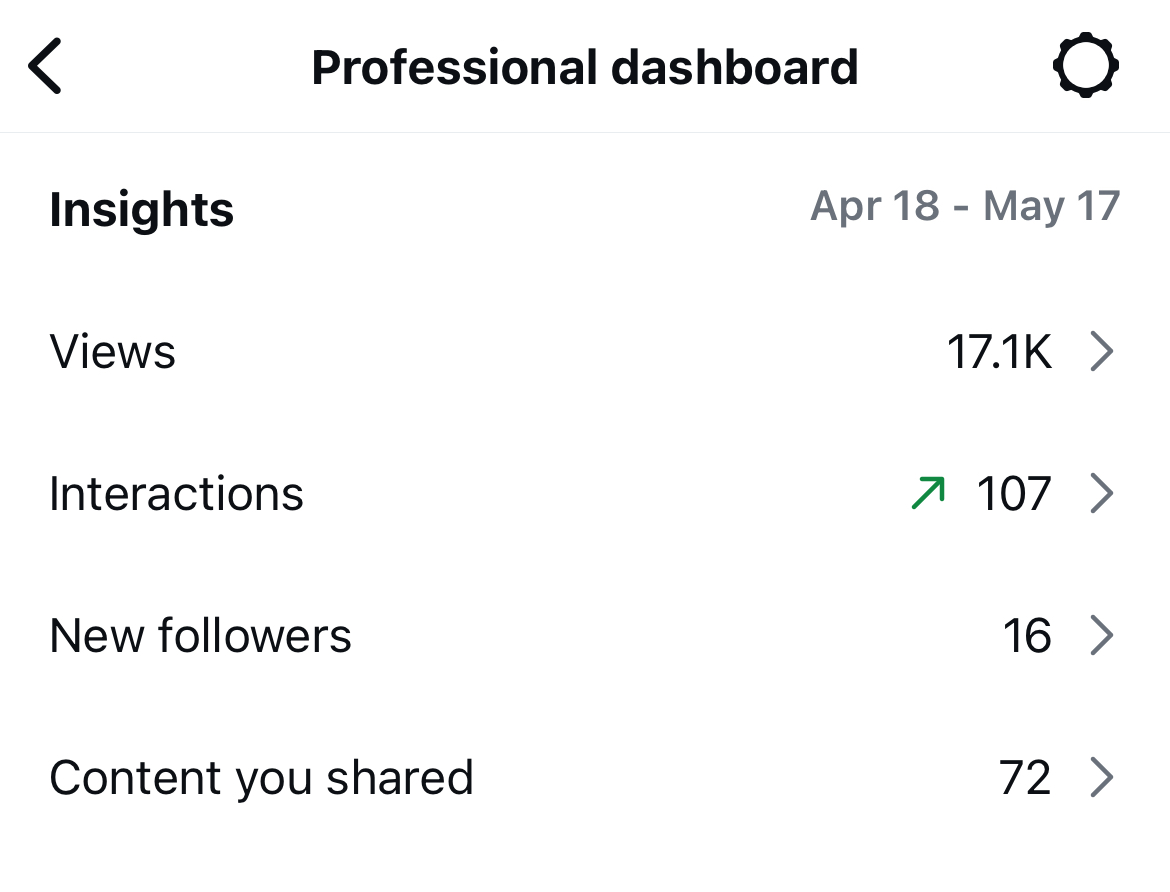Viewport: 1170px width, 892px height.
Task: Go back using the back arrow
Action: click(44, 66)
